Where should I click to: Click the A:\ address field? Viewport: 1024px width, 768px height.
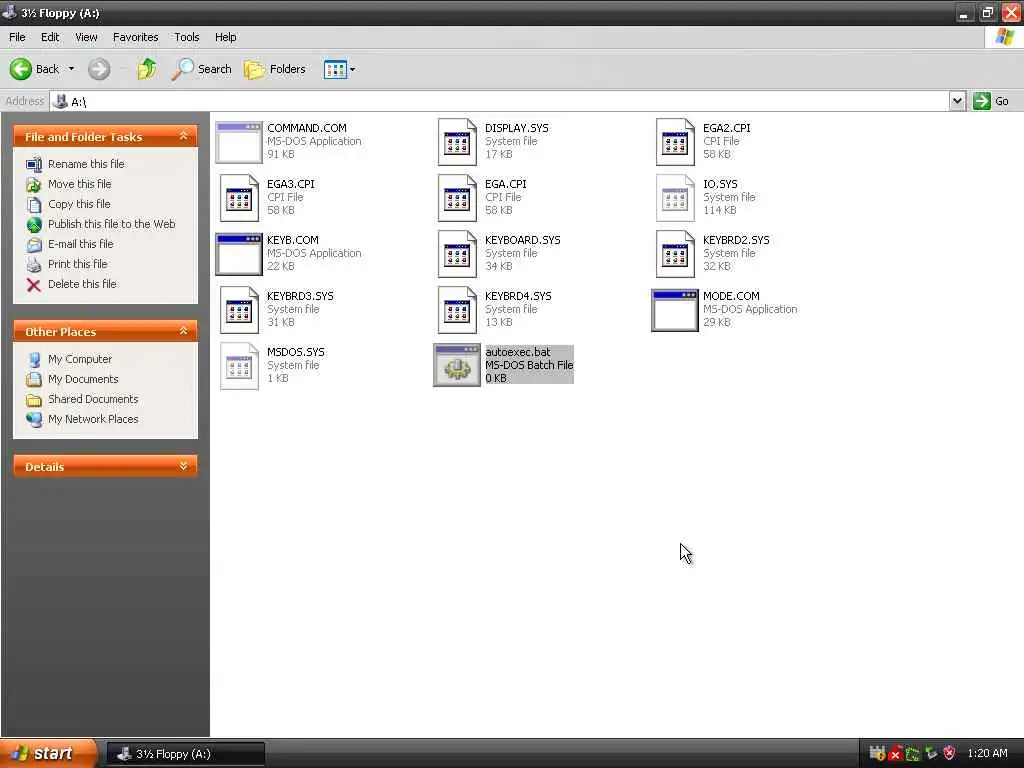[x=500, y=101]
